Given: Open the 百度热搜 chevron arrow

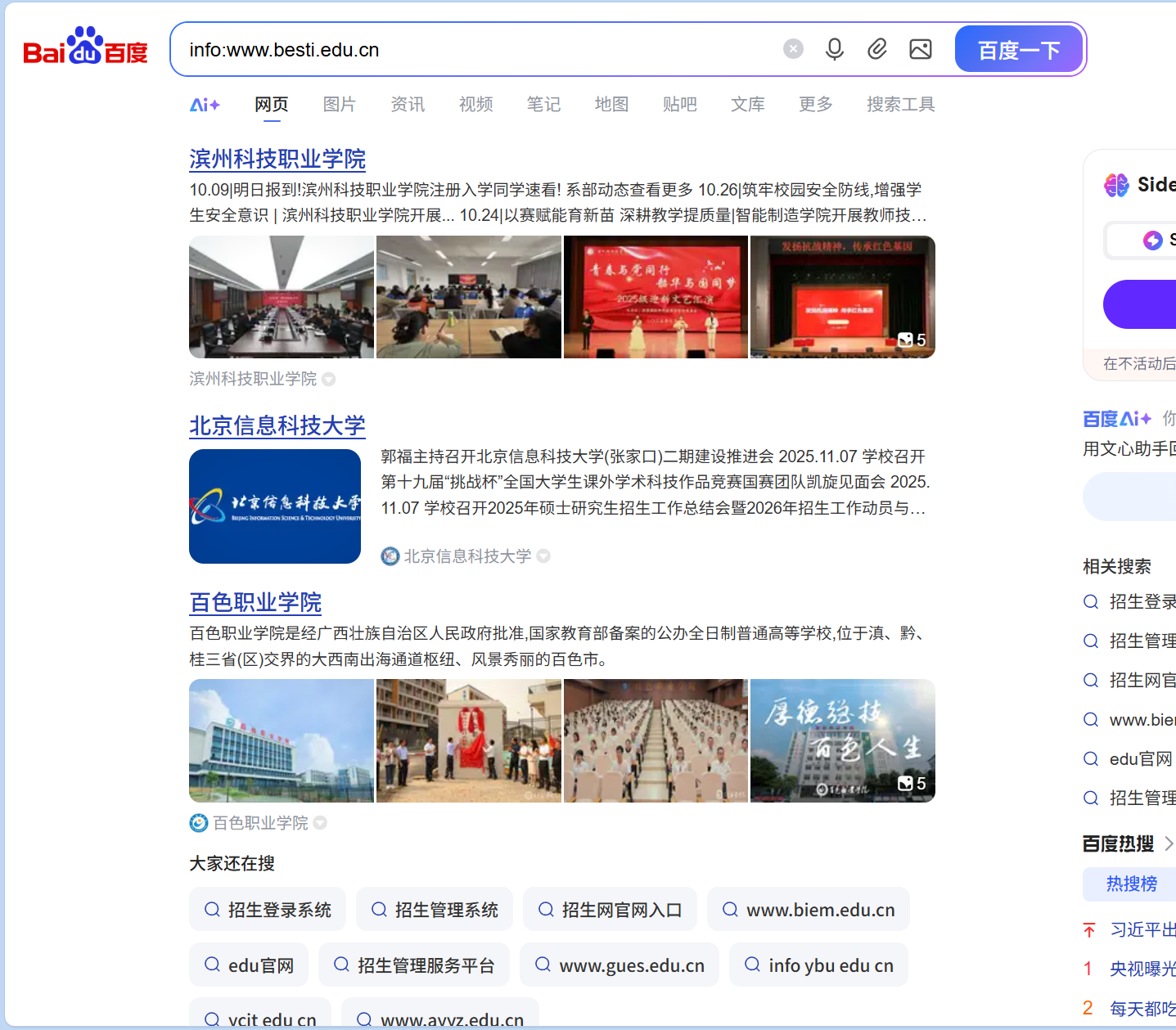Looking at the screenshot, I should 1169,843.
